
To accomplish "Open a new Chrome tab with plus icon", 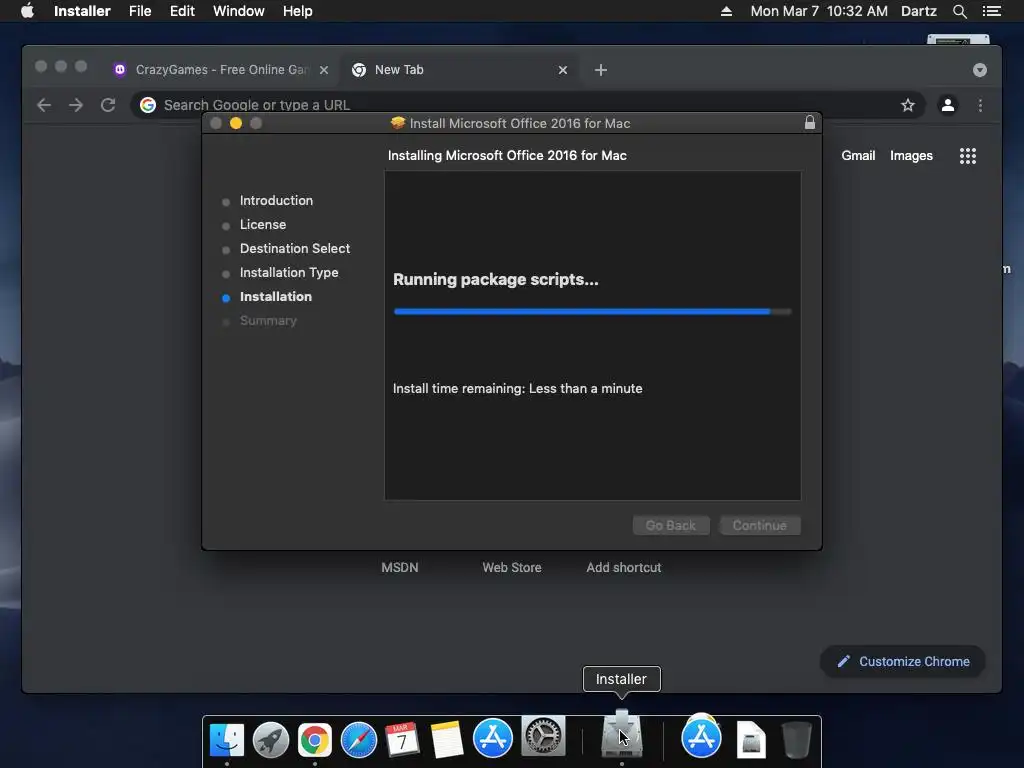I will [x=601, y=70].
